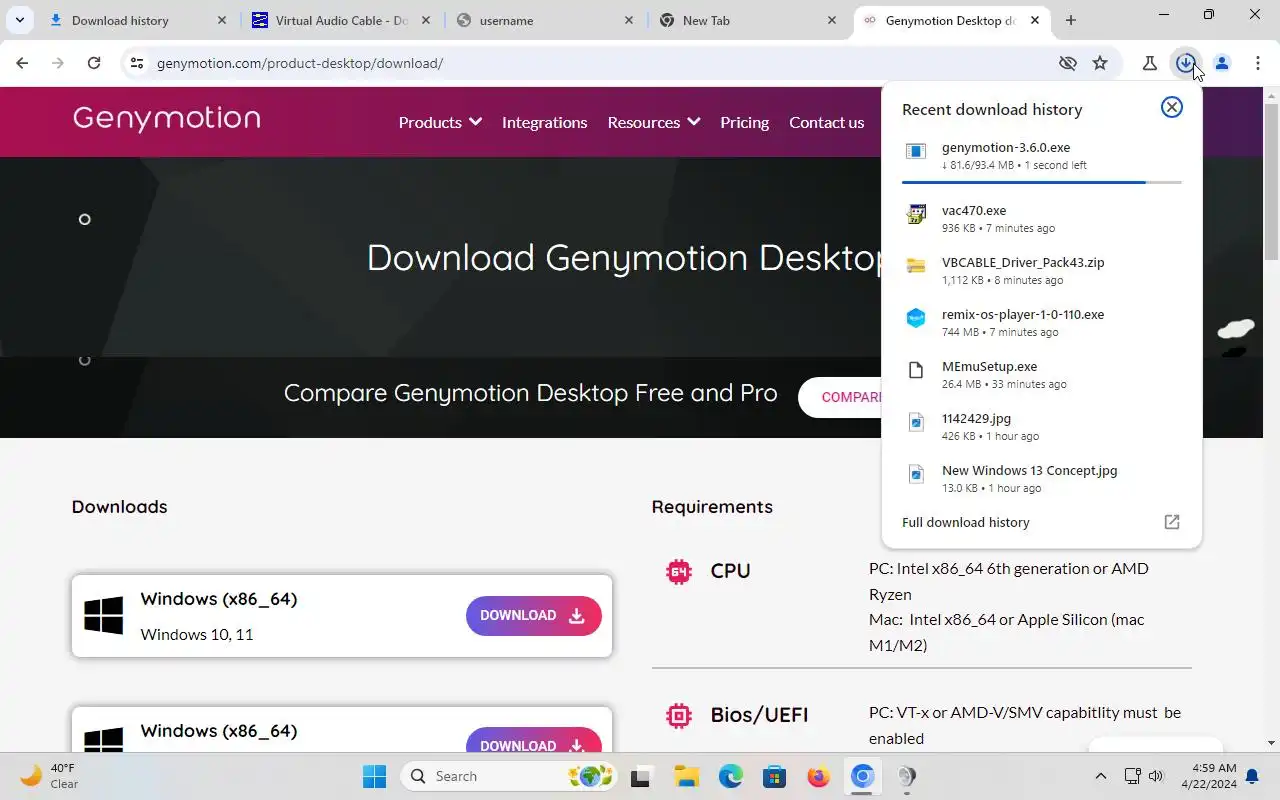Launch Firefox from taskbar
The height and width of the screenshot is (800, 1280).
(818, 776)
